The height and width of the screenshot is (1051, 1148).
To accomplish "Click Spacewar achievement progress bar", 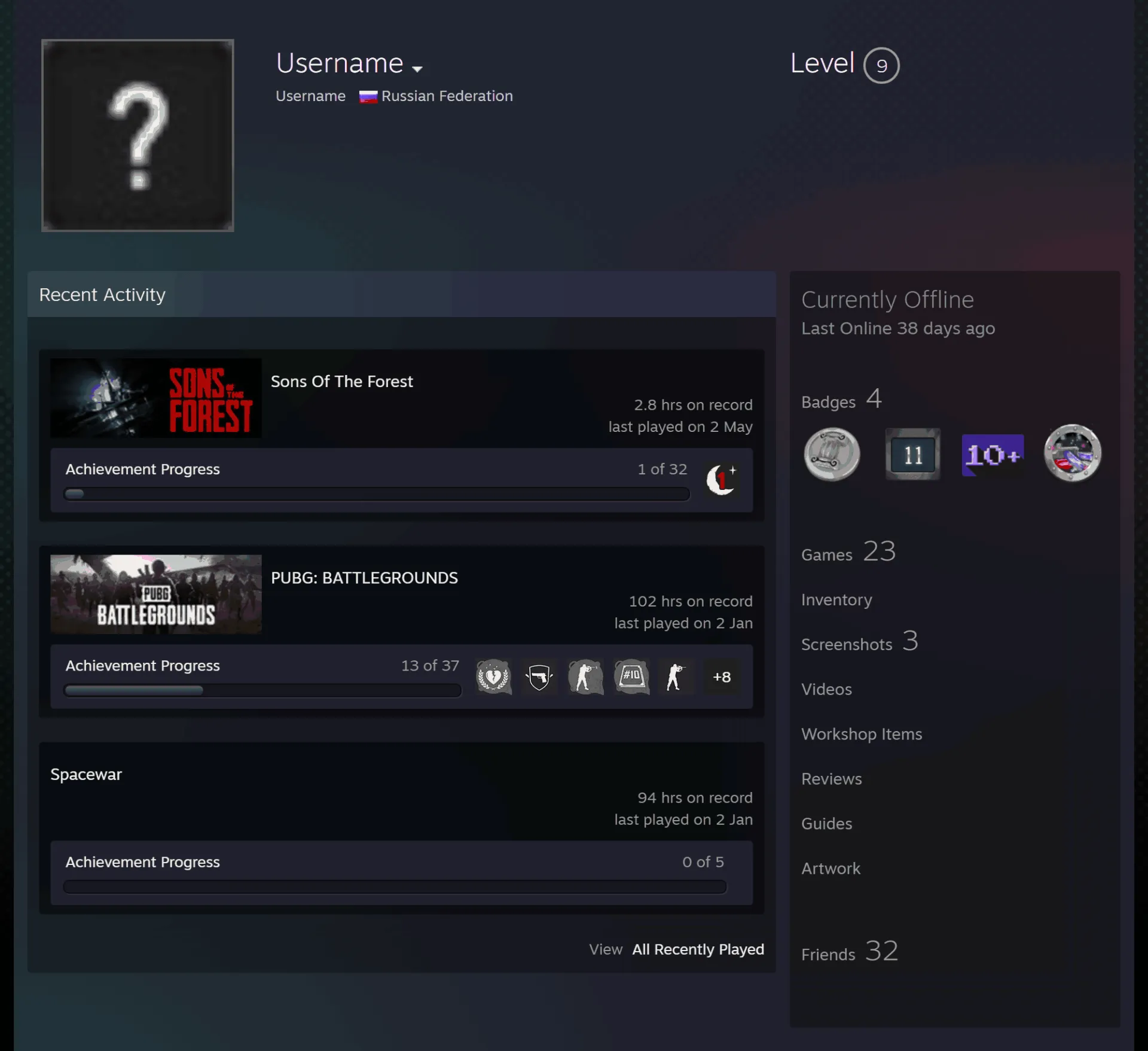I will 395,887.
